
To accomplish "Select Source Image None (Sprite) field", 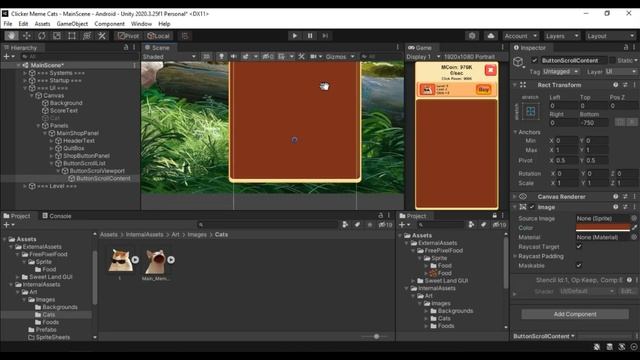I will point(603,218).
